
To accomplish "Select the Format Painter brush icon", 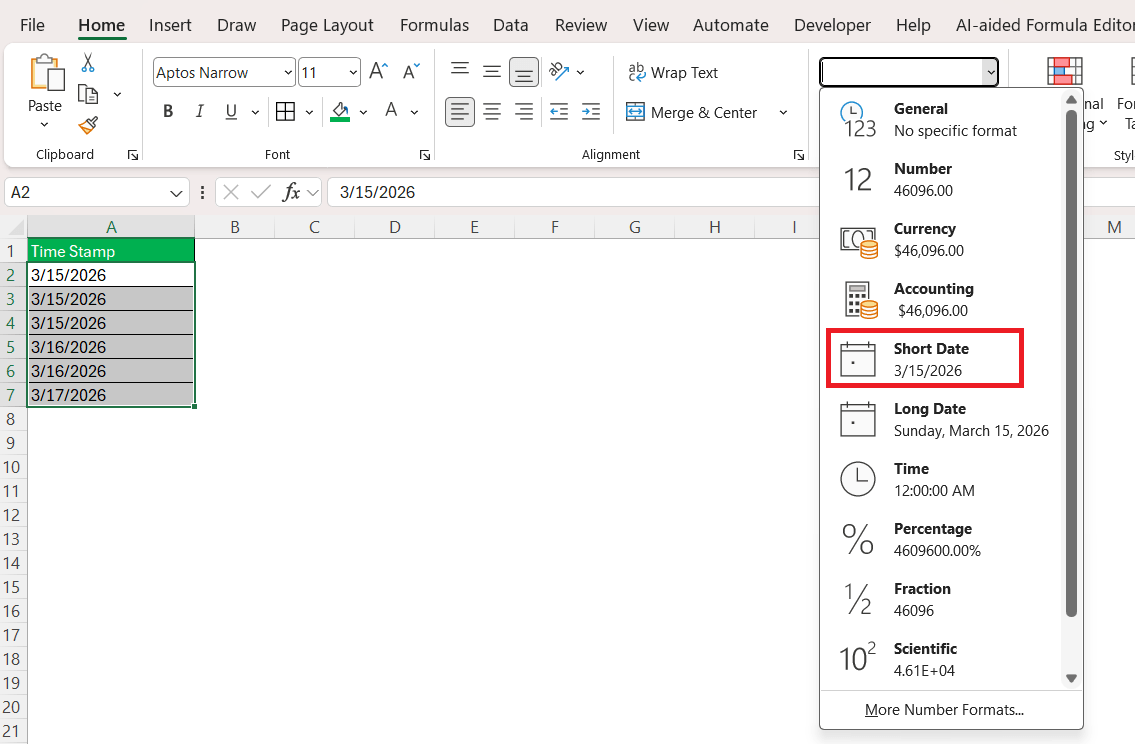I will click(88, 125).
